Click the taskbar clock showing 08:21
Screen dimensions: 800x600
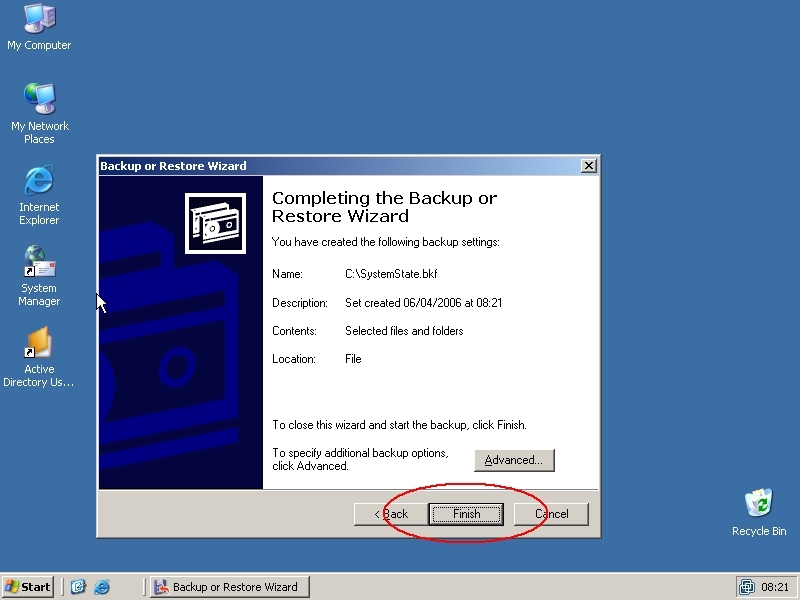tap(774, 587)
